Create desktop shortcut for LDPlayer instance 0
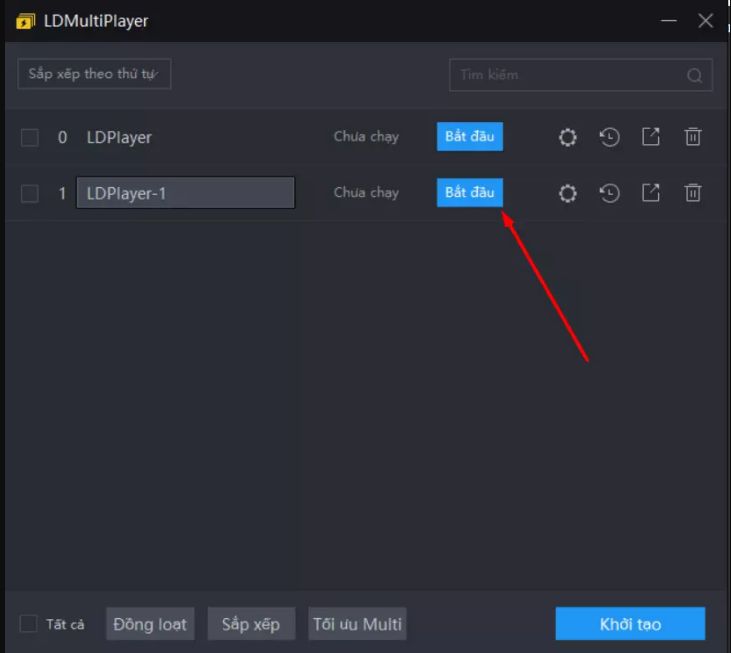Screen dimensions: 731x653 coord(651,137)
